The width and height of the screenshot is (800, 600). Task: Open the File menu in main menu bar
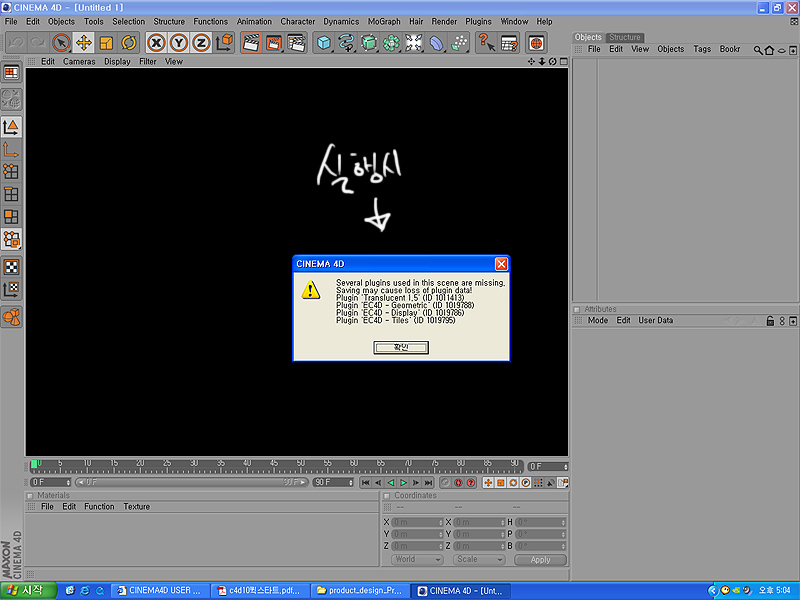pyautogui.click(x=11, y=21)
